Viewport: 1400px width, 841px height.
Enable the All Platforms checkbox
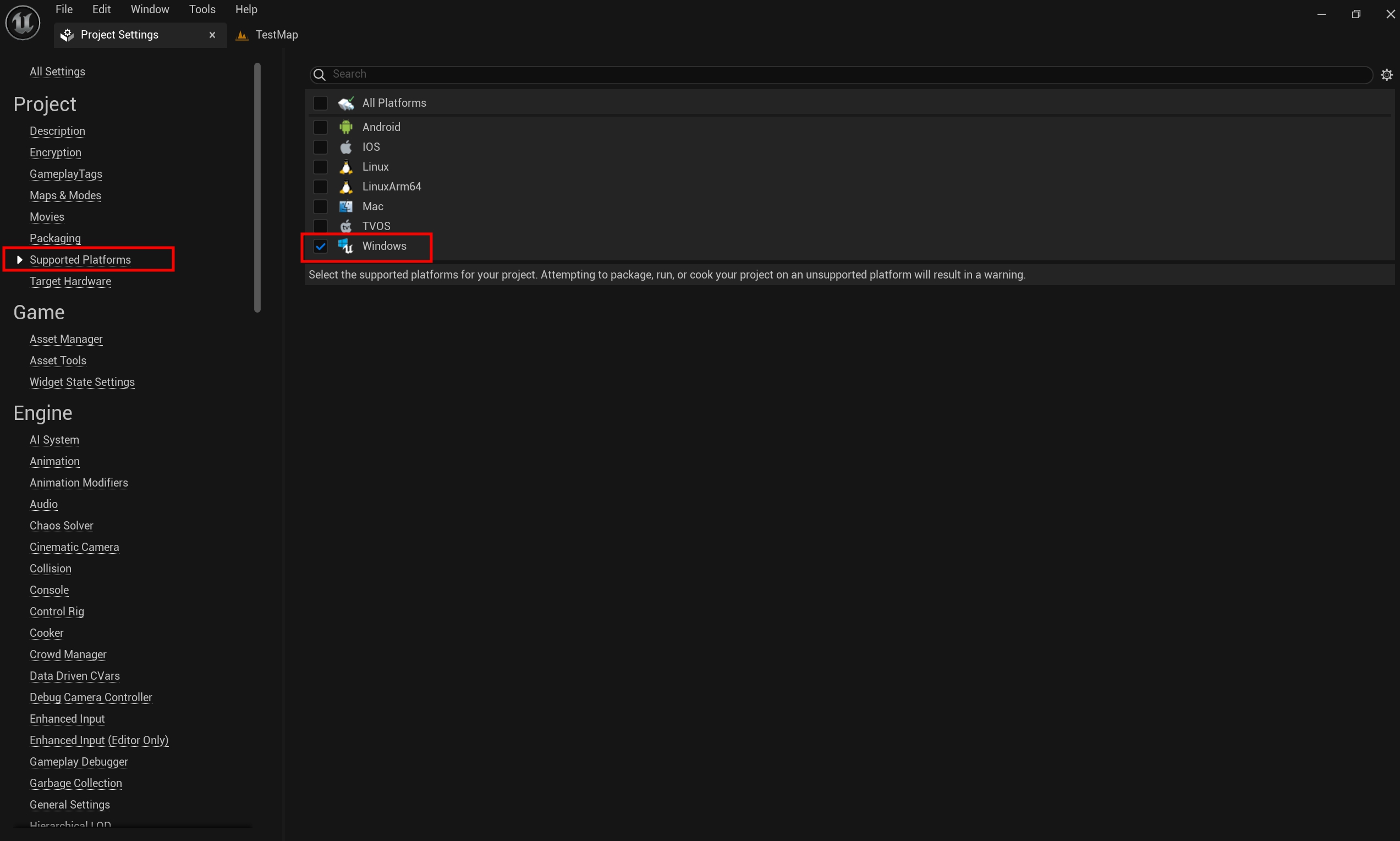(x=321, y=103)
